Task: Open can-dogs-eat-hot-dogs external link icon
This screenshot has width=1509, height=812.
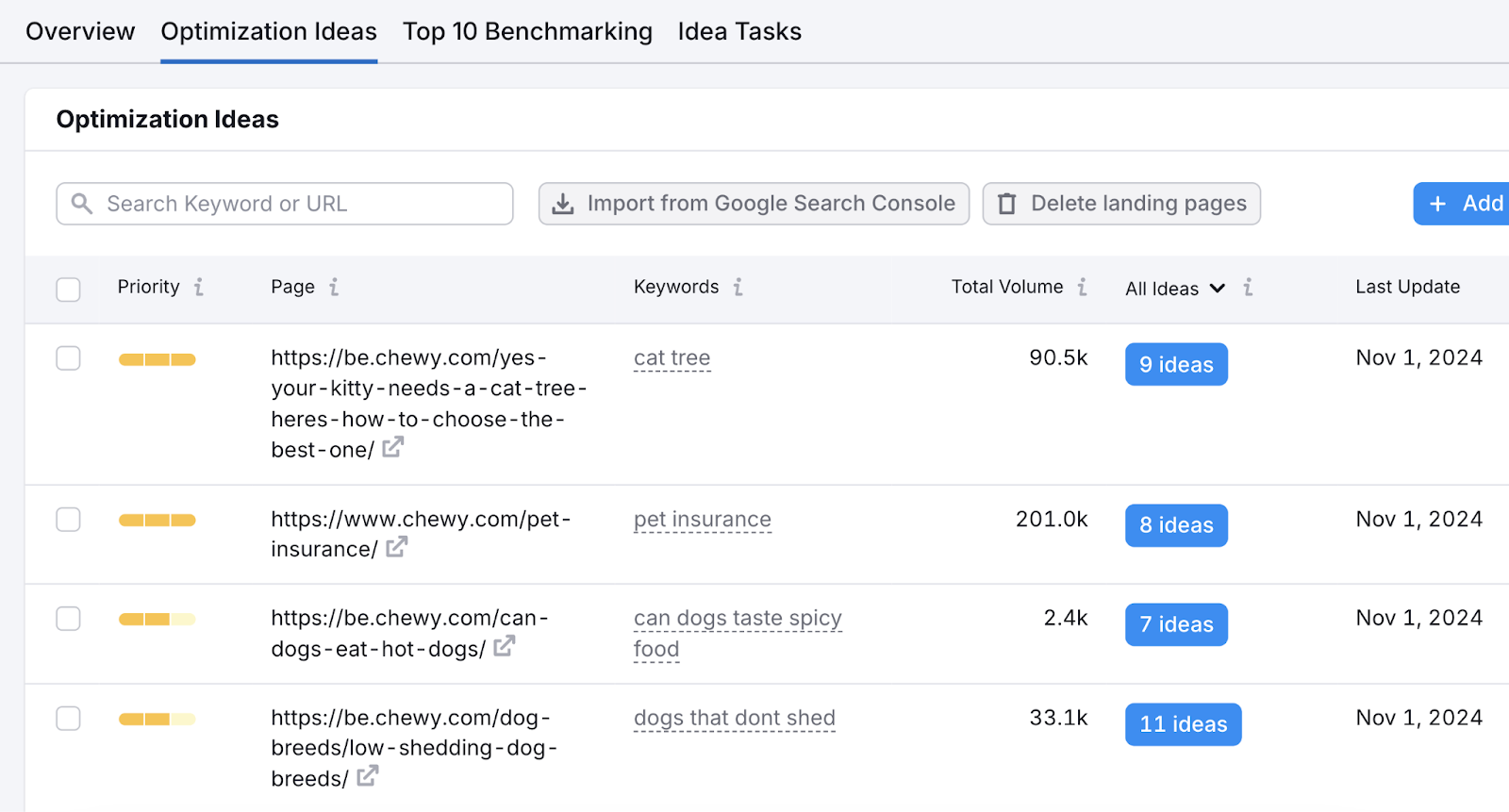Action: pyautogui.click(x=505, y=647)
